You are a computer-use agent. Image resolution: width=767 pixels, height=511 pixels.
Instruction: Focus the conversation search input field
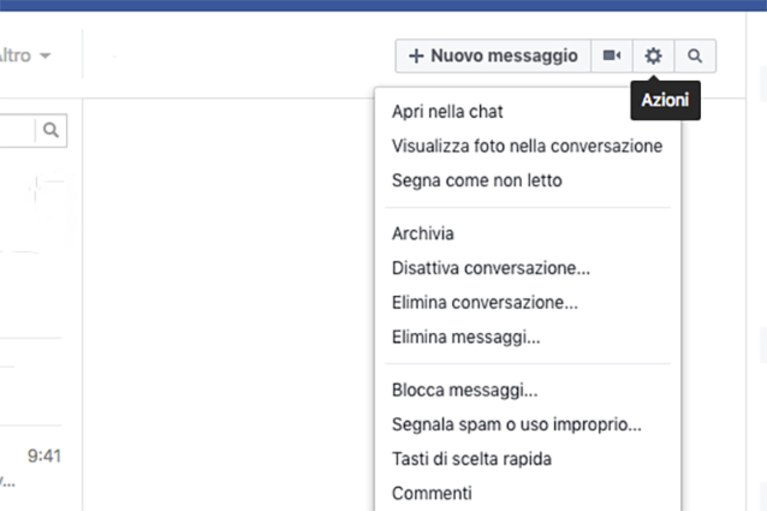17,131
